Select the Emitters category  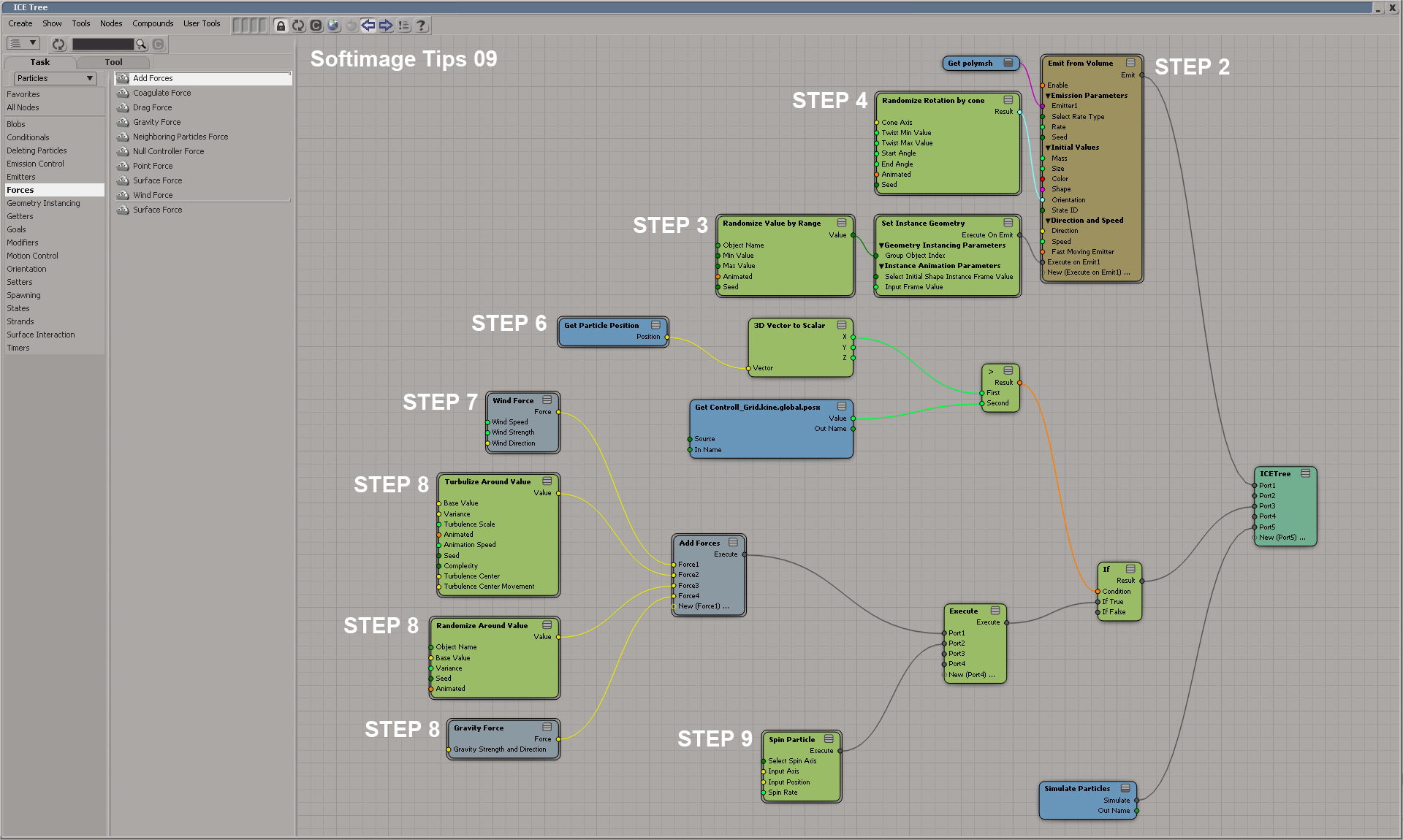pos(21,177)
